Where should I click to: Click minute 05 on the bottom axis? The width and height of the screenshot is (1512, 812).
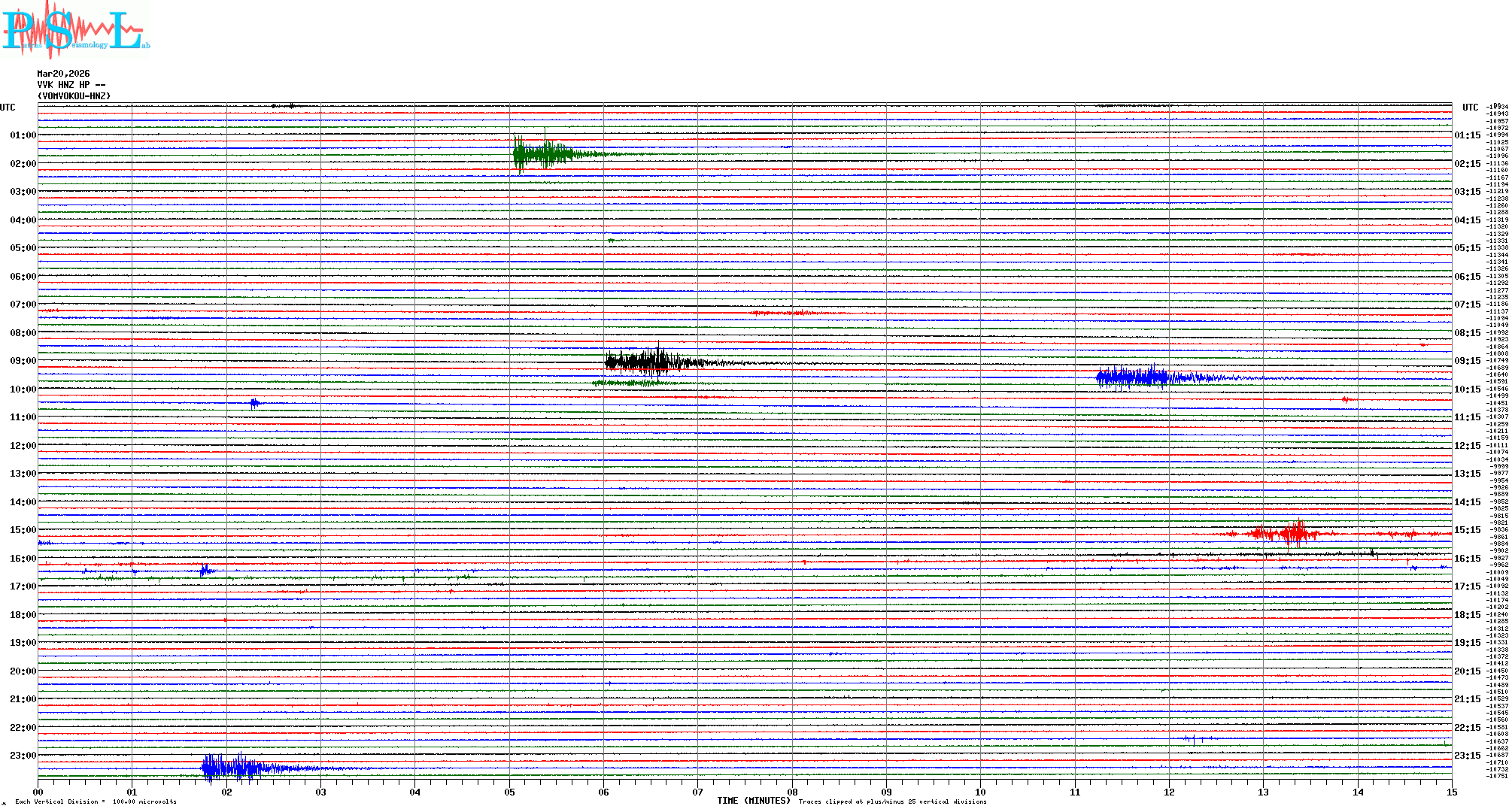coord(509,792)
